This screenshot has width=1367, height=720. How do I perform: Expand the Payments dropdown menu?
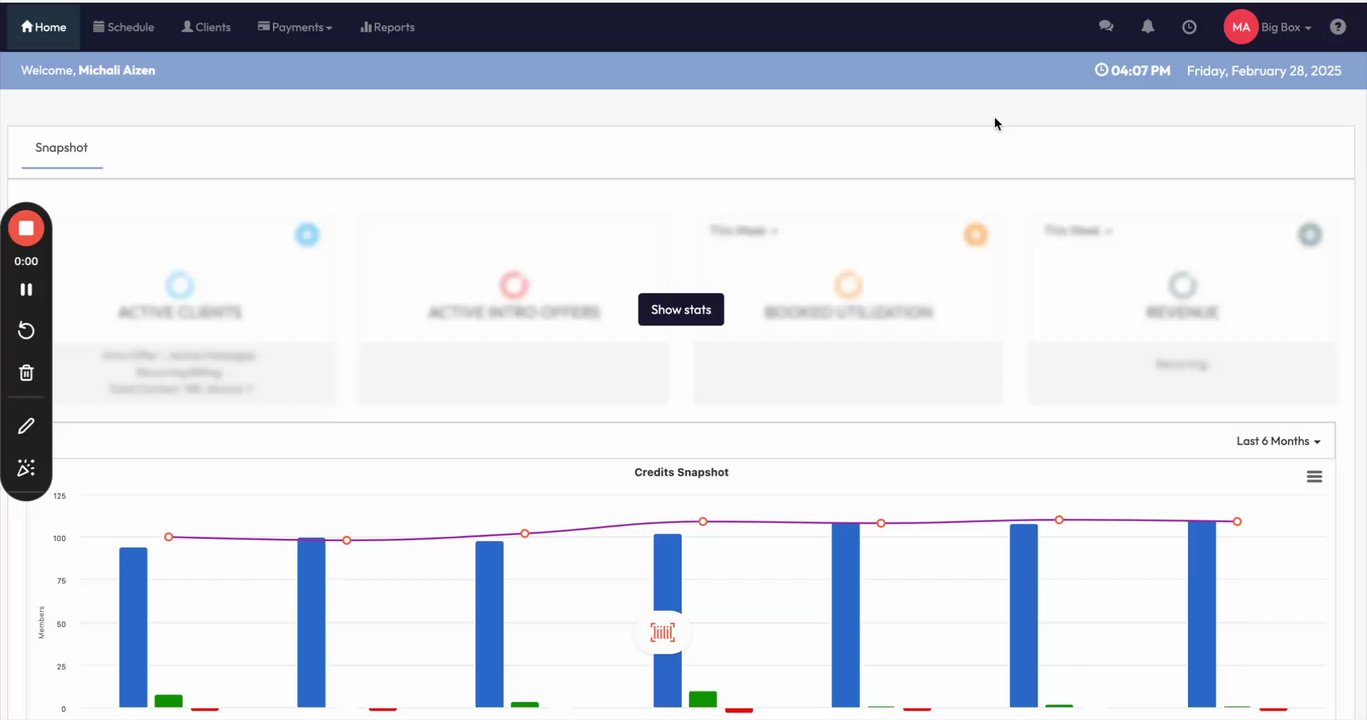click(295, 27)
